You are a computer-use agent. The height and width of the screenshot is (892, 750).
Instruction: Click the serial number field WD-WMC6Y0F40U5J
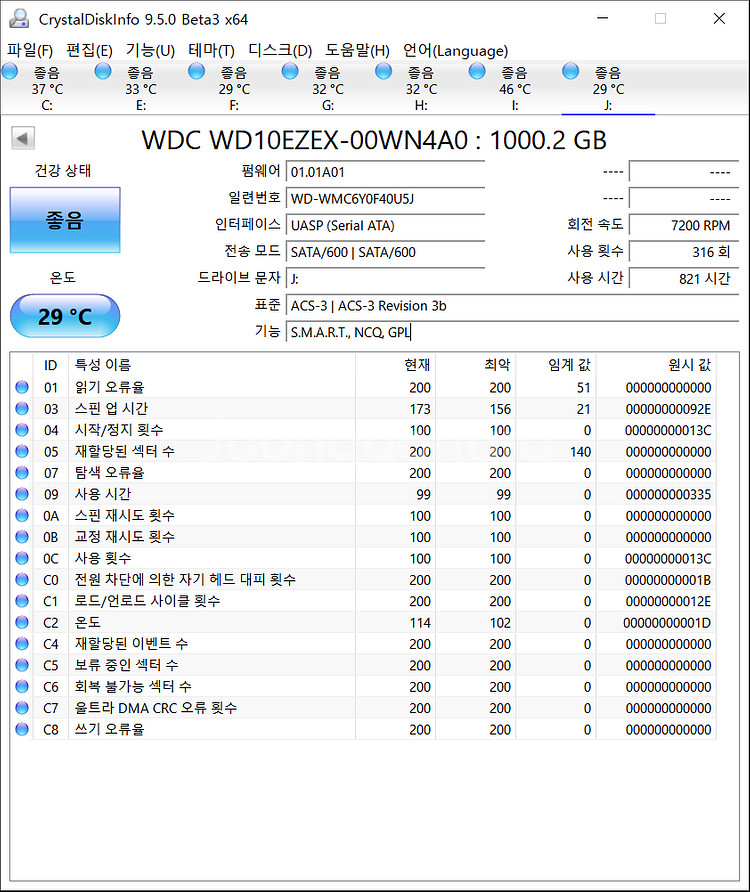(385, 199)
